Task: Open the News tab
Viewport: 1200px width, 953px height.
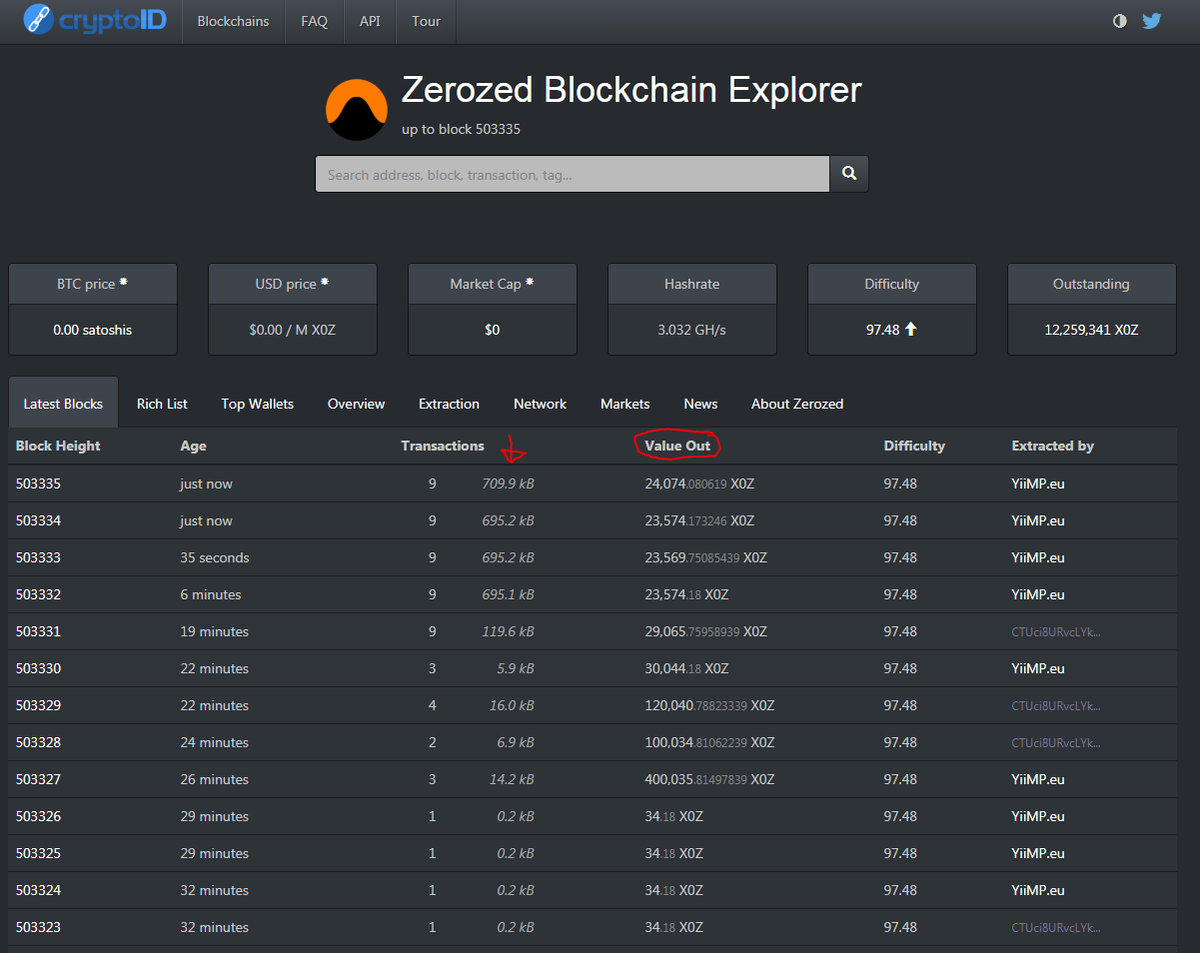Action: tap(701, 403)
